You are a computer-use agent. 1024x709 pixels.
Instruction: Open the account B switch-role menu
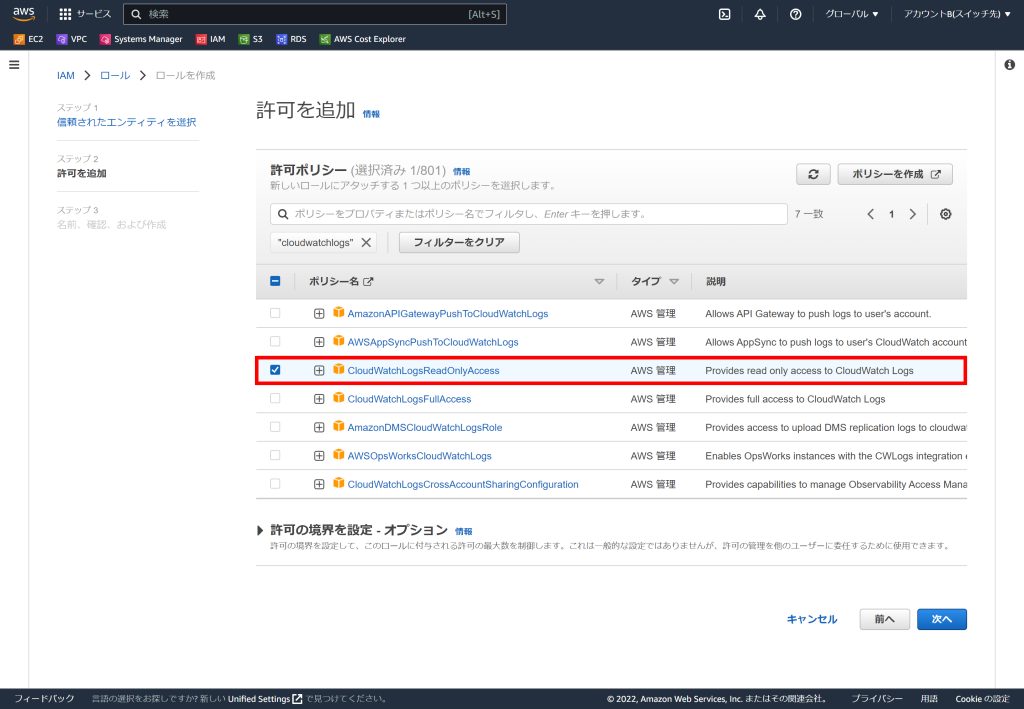point(957,14)
